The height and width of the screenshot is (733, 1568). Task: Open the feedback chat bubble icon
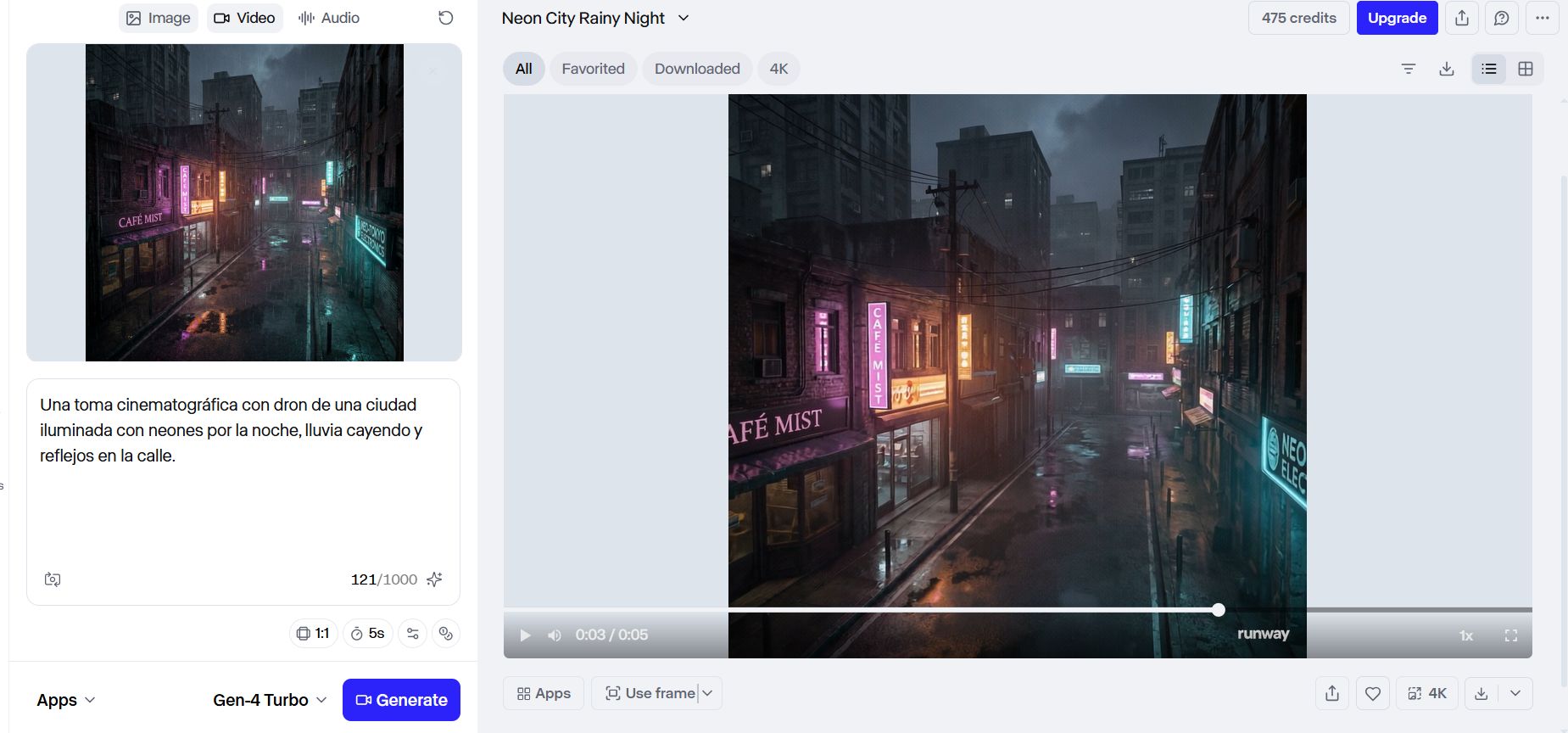pyautogui.click(x=1502, y=18)
